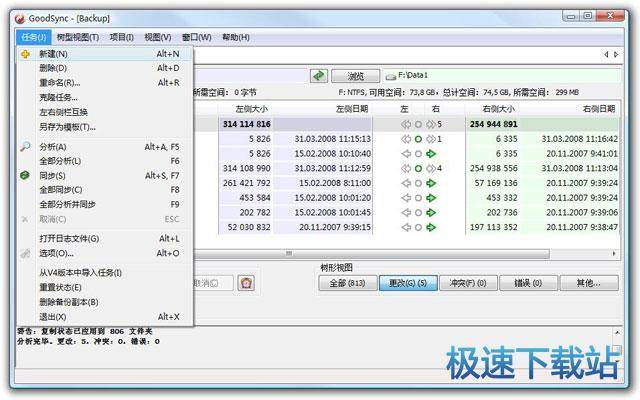Click green right arrow in the 52 030 832 row

(431, 227)
